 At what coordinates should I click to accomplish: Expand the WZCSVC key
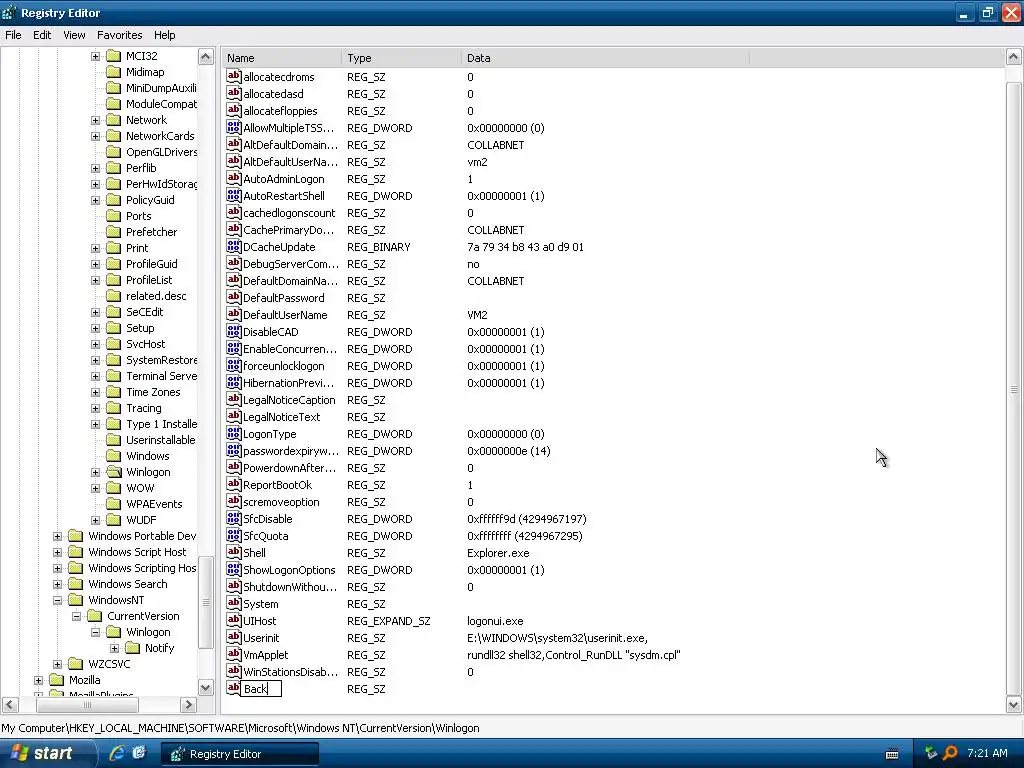point(57,664)
